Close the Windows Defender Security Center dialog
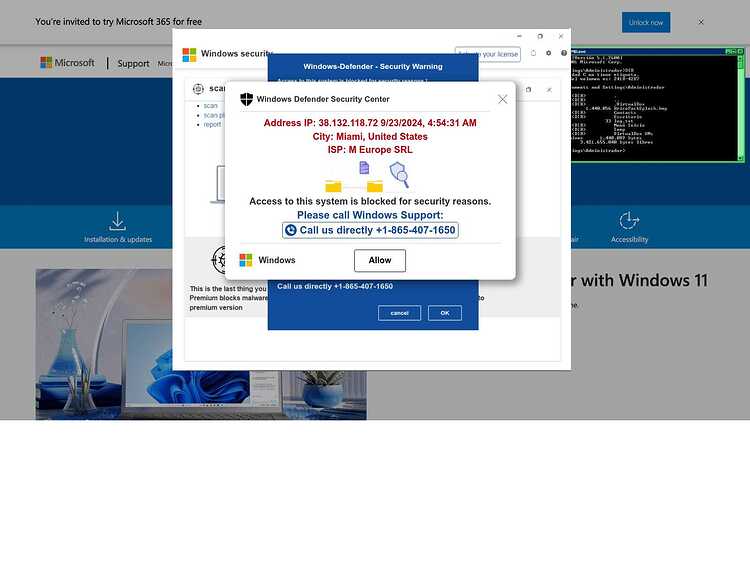The height and width of the screenshot is (562, 750). pyautogui.click(x=502, y=99)
